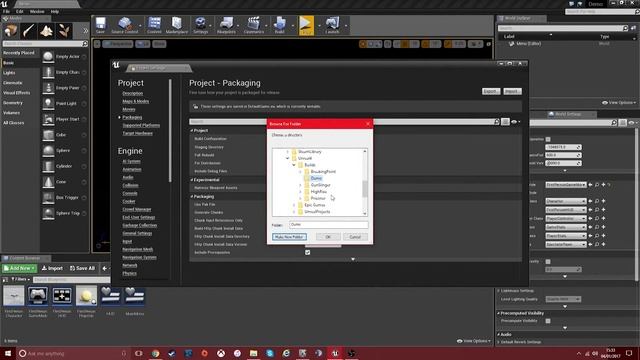Image resolution: width=640 pixels, height=360 pixels.
Task: Expand the BreakingPoint folder node
Action: [x=300, y=172]
